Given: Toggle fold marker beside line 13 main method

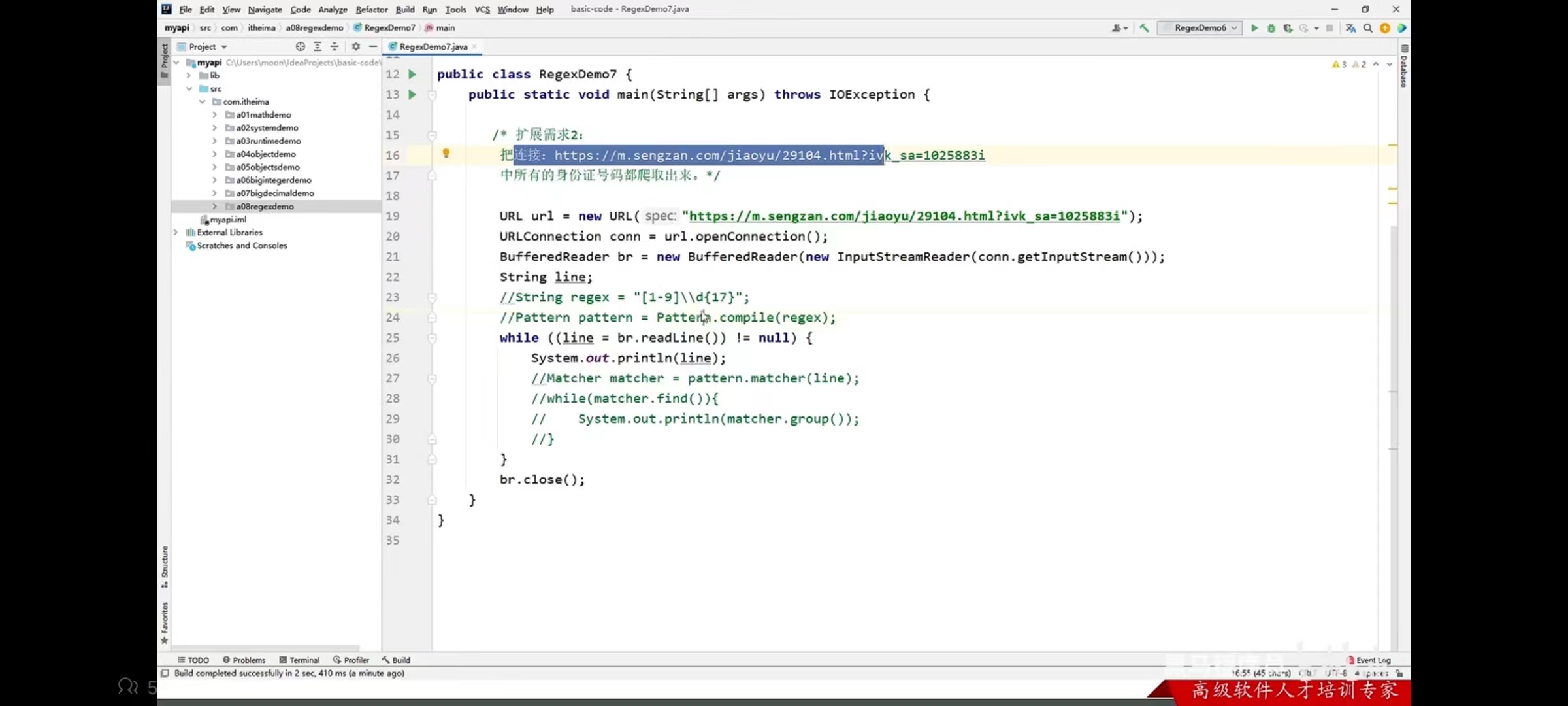Looking at the screenshot, I should [432, 95].
